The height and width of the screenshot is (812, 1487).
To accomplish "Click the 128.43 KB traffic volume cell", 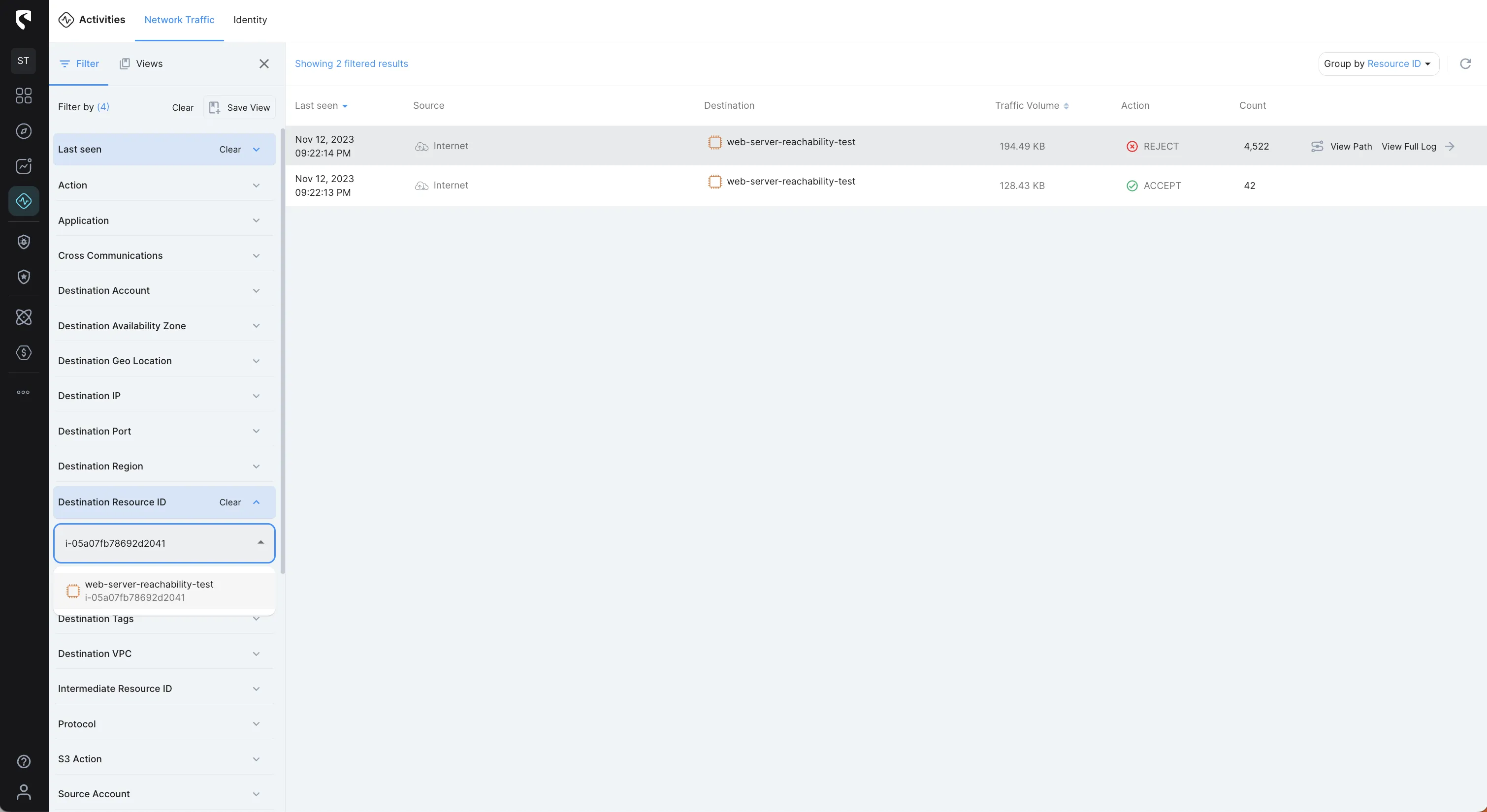I will pos(1022,186).
